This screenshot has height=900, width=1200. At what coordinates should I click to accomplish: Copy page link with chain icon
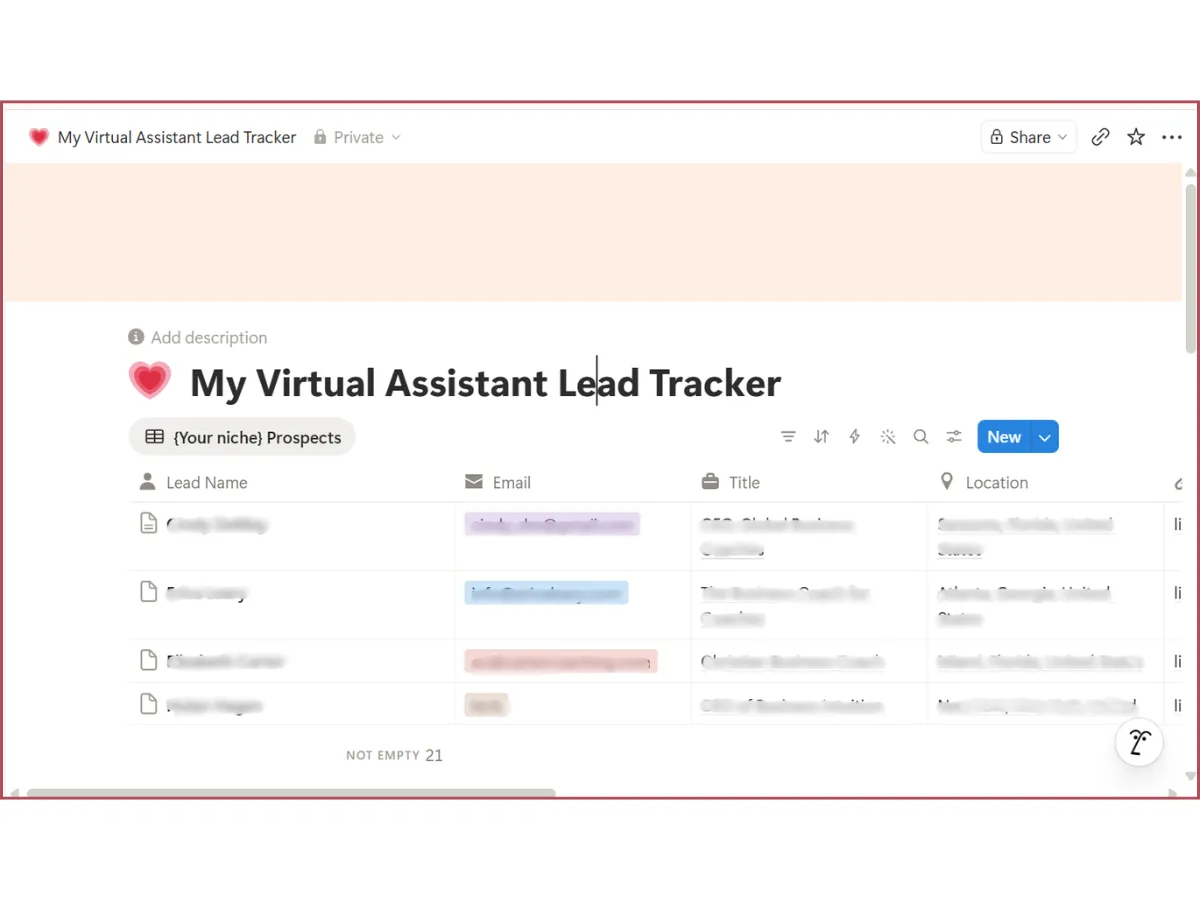1100,137
